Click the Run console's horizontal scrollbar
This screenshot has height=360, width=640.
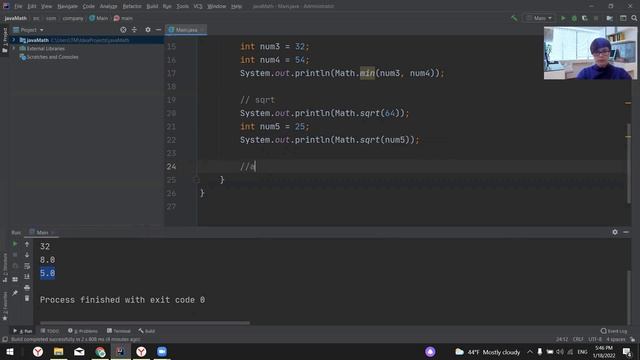click(x=145, y=323)
